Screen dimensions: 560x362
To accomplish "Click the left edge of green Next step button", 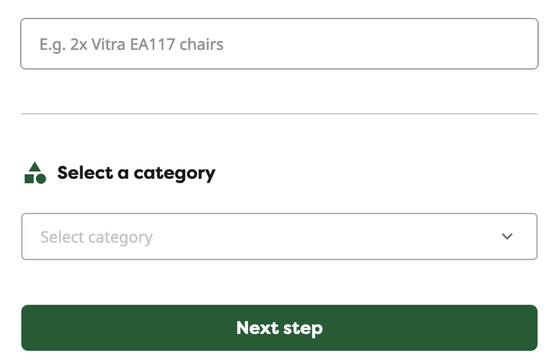I will 27,328.
